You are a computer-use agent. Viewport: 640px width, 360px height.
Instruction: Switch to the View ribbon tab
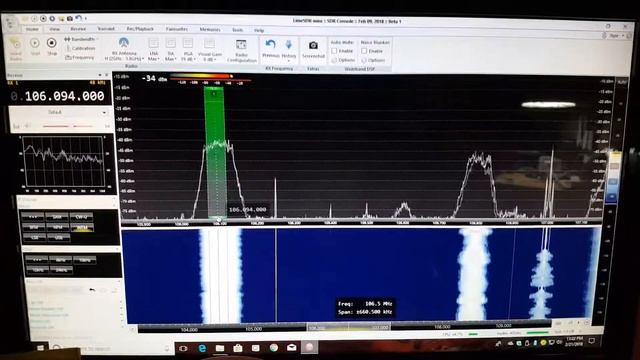[54, 29]
